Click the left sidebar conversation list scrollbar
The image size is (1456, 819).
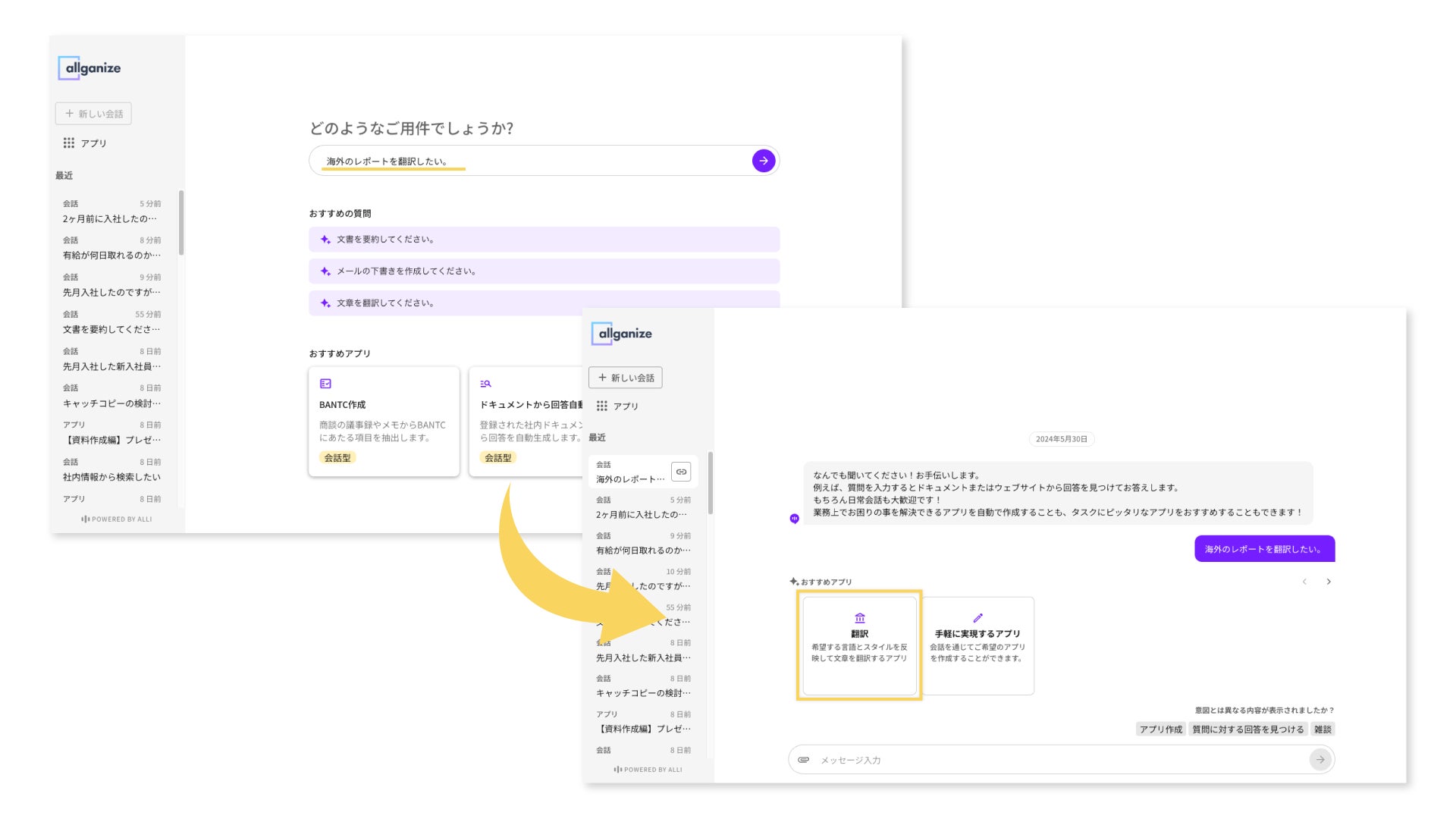tap(181, 224)
